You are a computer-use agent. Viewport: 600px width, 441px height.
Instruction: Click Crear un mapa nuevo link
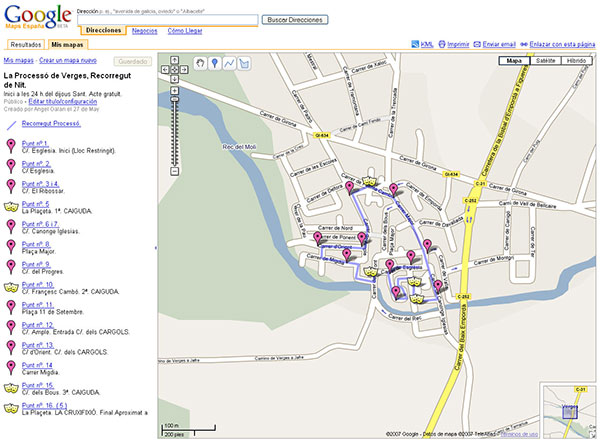(x=68, y=60)
